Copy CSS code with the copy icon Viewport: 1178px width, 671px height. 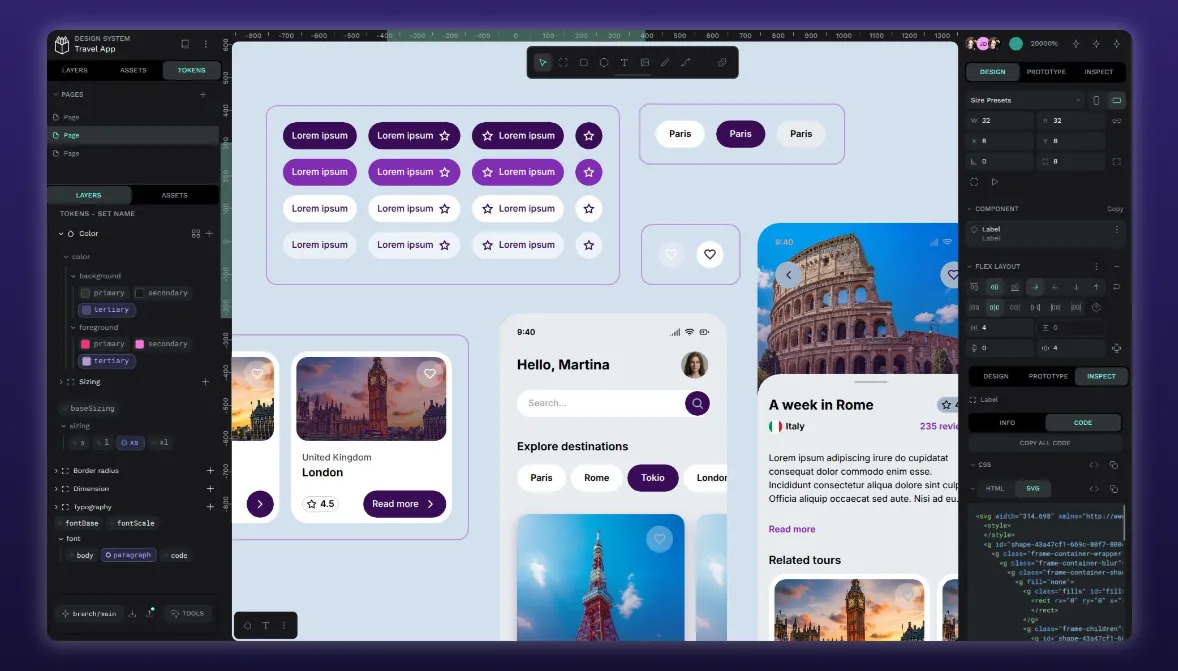click(x=1113, y=465)
